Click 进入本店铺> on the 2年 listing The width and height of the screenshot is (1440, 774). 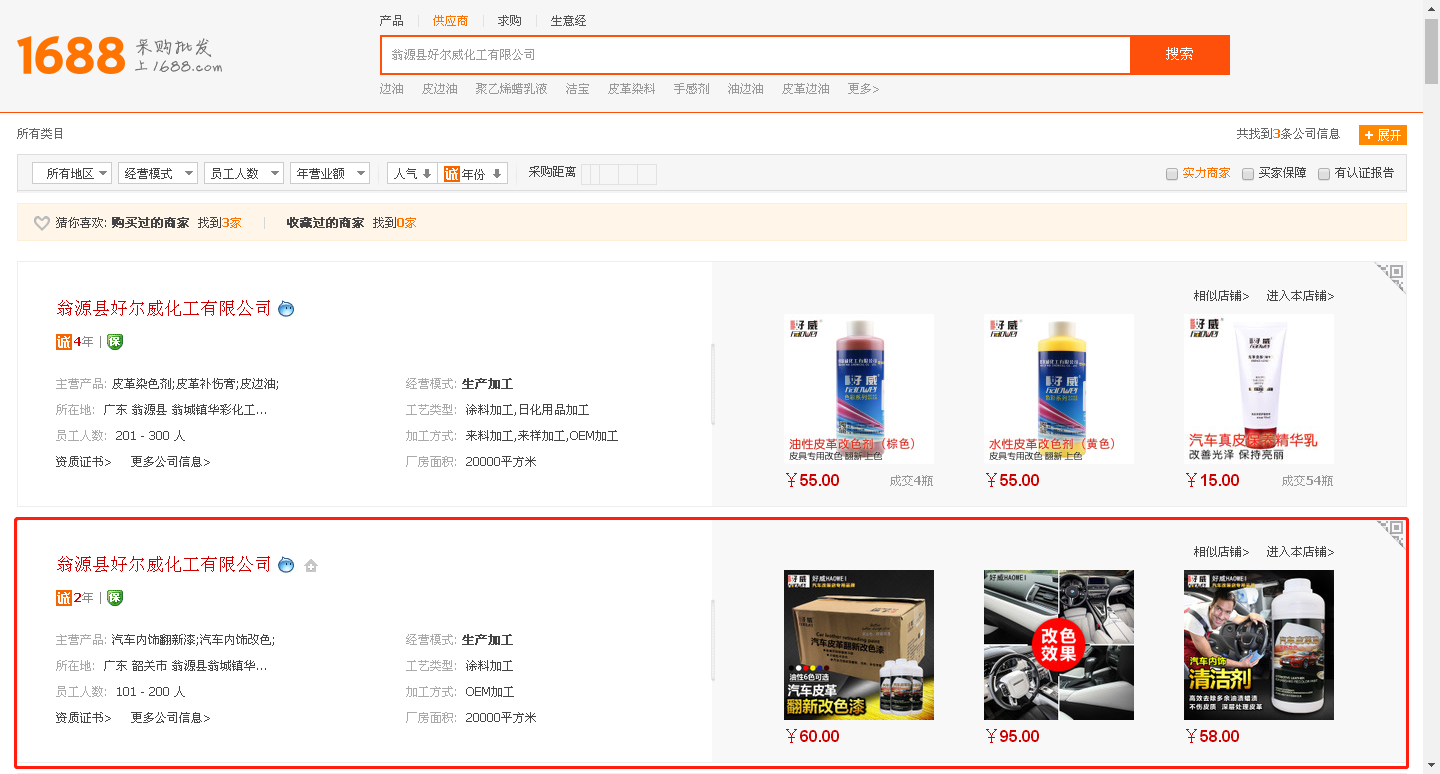click(1300, 552)
